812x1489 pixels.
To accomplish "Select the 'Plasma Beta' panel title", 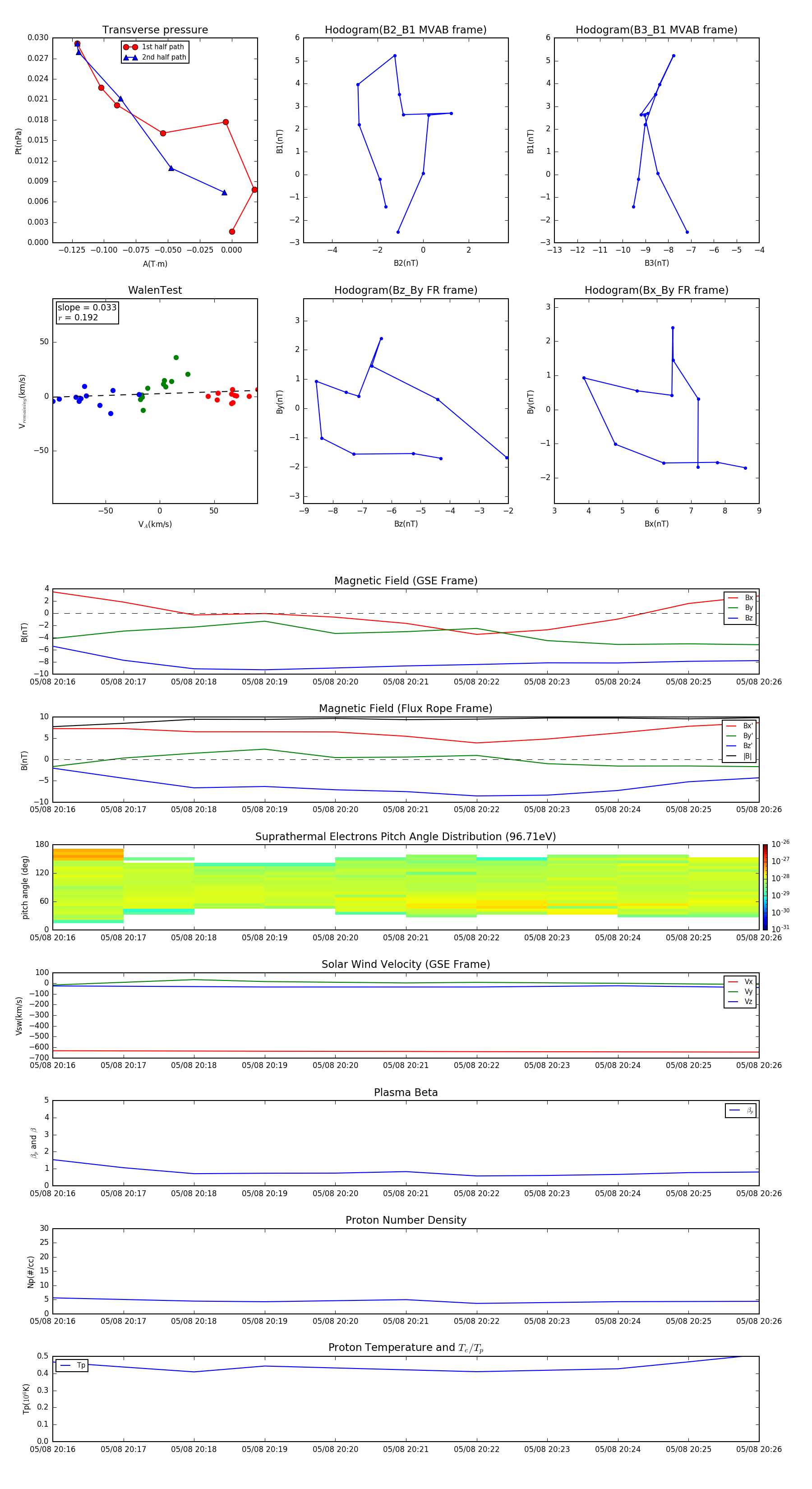I will pos(406,1093).
